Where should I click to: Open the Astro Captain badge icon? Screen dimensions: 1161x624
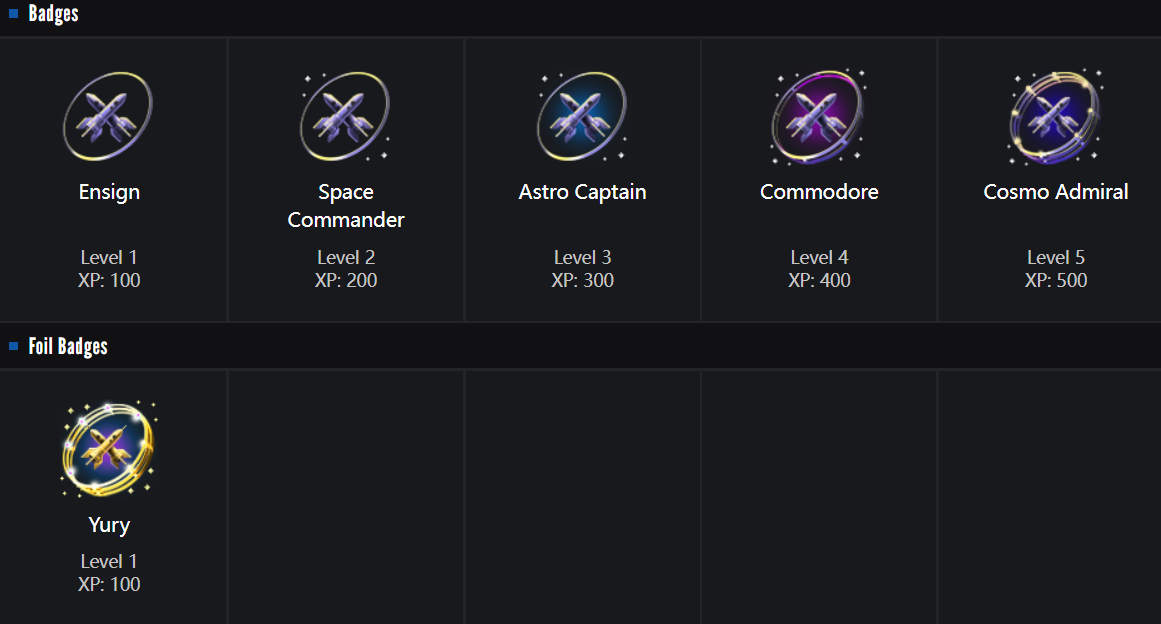click(582, 117)
